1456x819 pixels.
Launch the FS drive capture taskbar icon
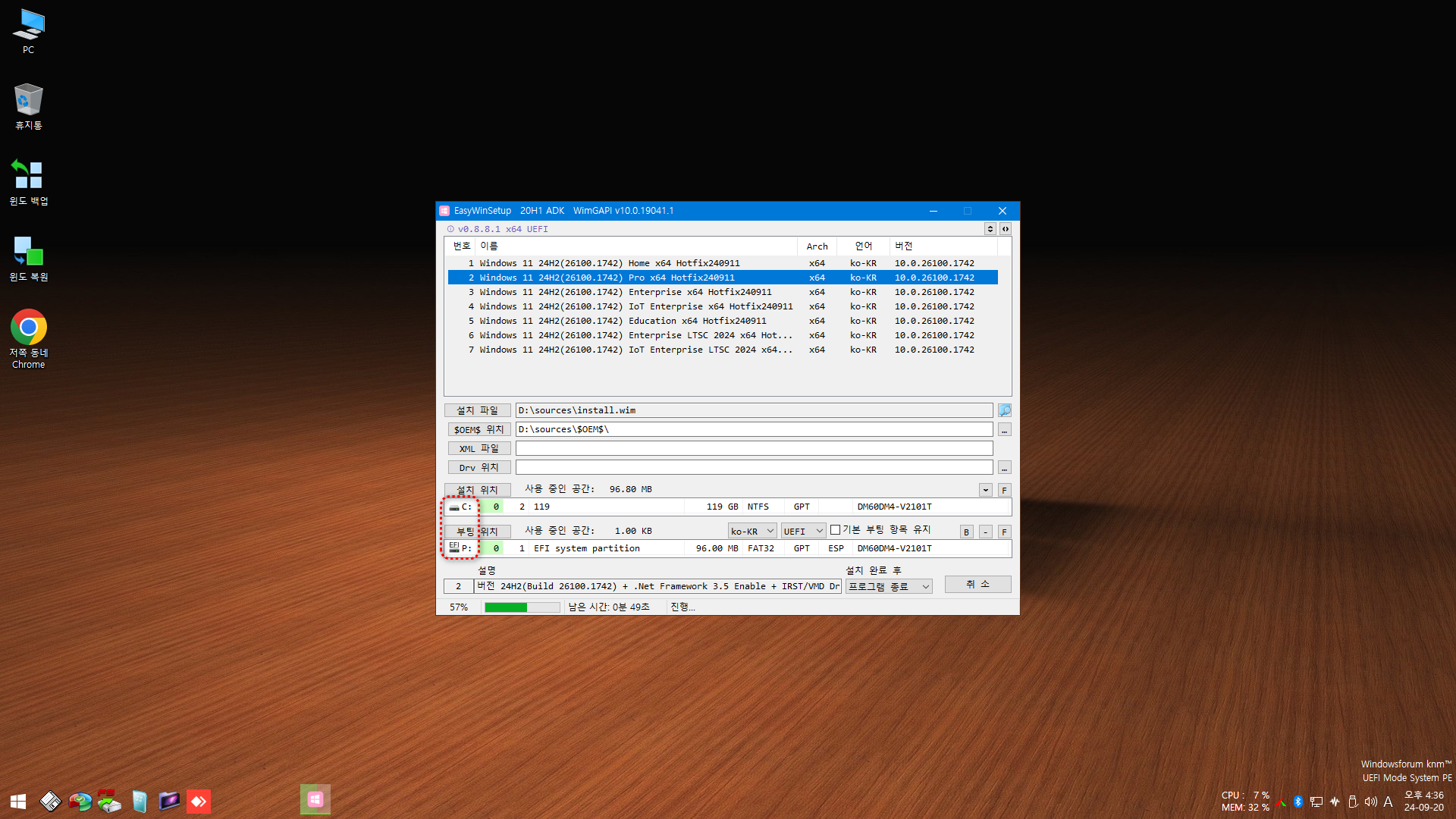coord(109,801)
